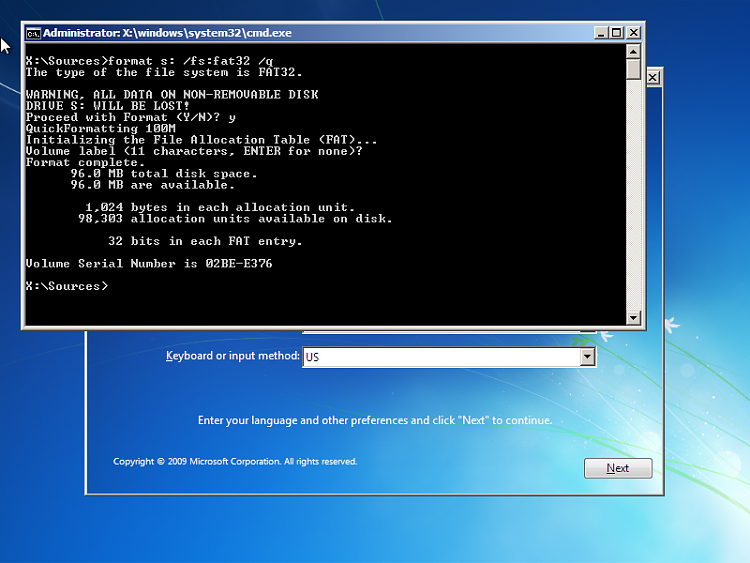Viewport: 750px width, 563px height.
Task: Click 'The type of the file system is FAT32.'
Action: 164,72
